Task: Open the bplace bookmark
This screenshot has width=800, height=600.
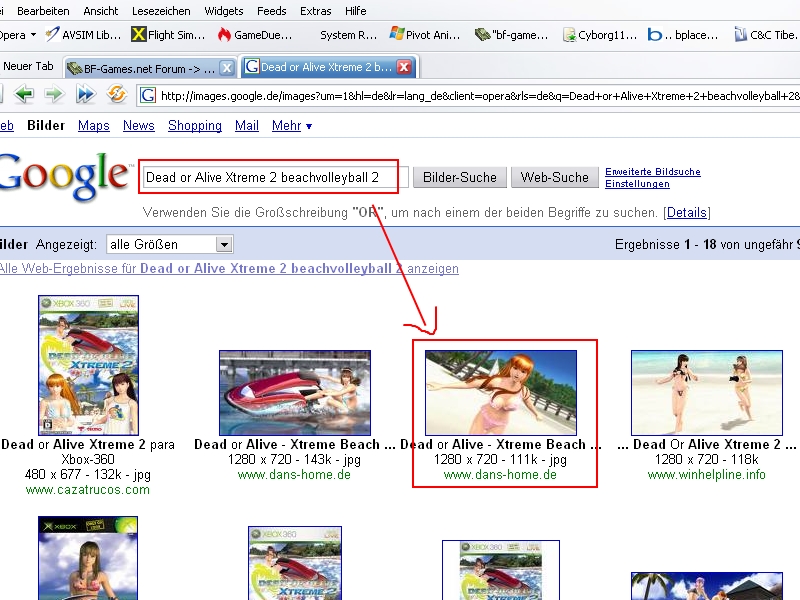Action: (683, 35)
